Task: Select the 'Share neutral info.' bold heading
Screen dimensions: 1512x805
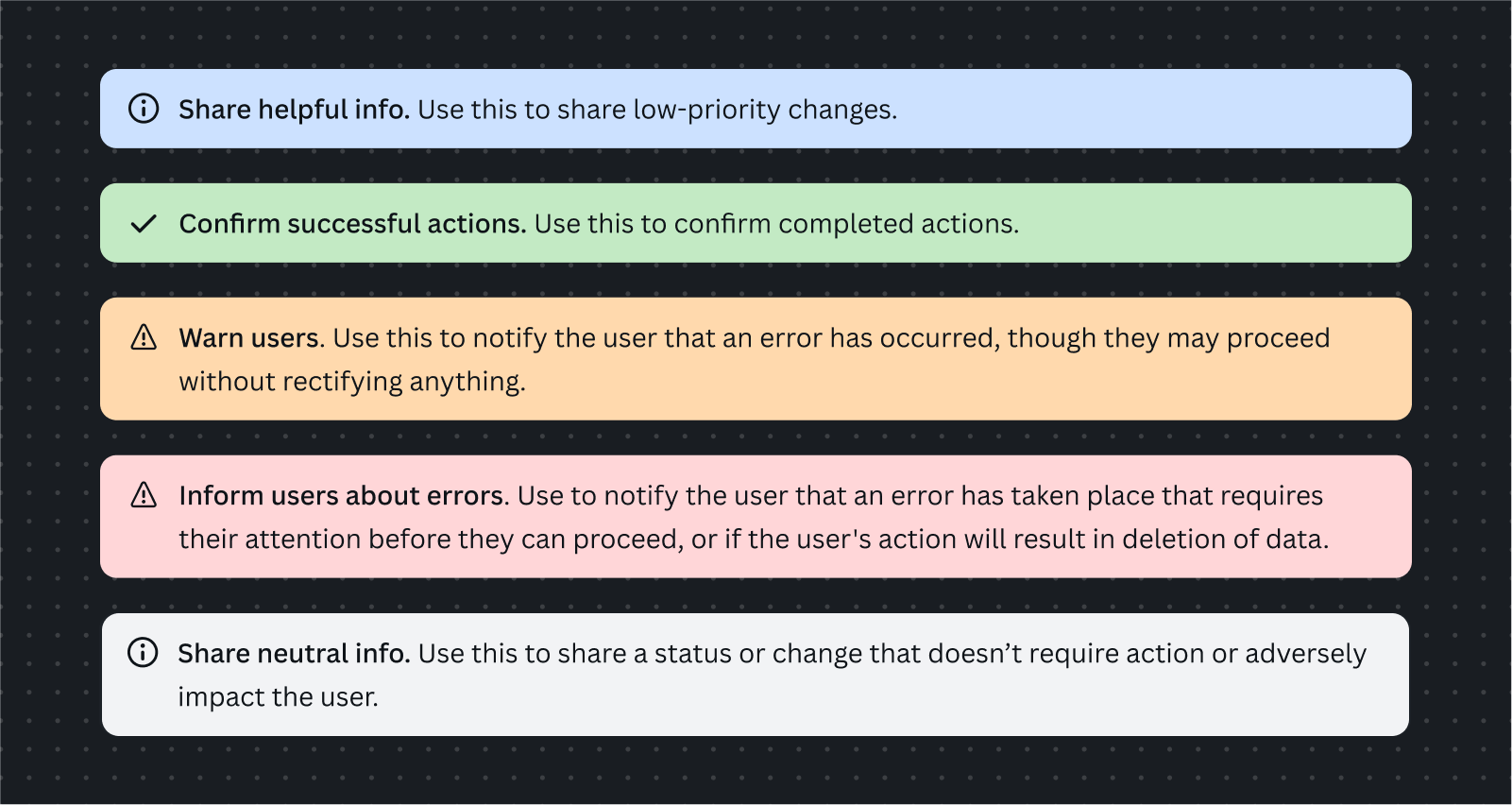Action: [294, 654]
